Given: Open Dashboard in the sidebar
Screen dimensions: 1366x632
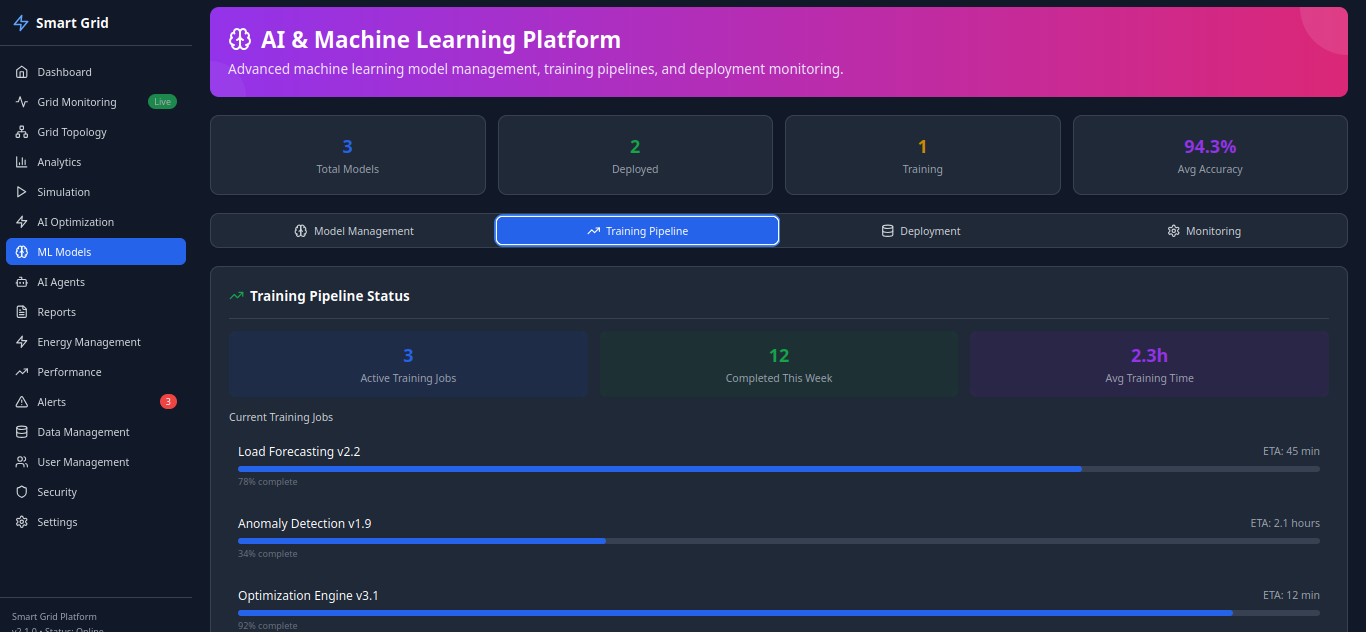Looking at the screenshot, I should click(96, 72).
